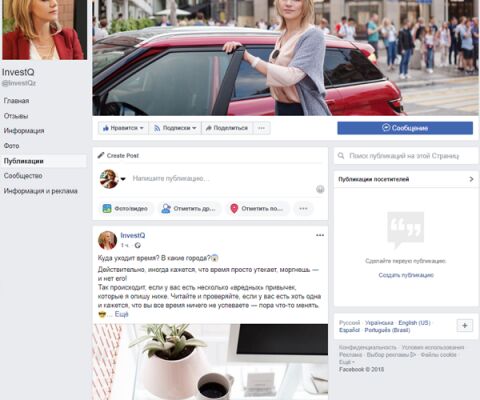
Task: Open the emoji picker in post composer
Action: click(320, 189)
